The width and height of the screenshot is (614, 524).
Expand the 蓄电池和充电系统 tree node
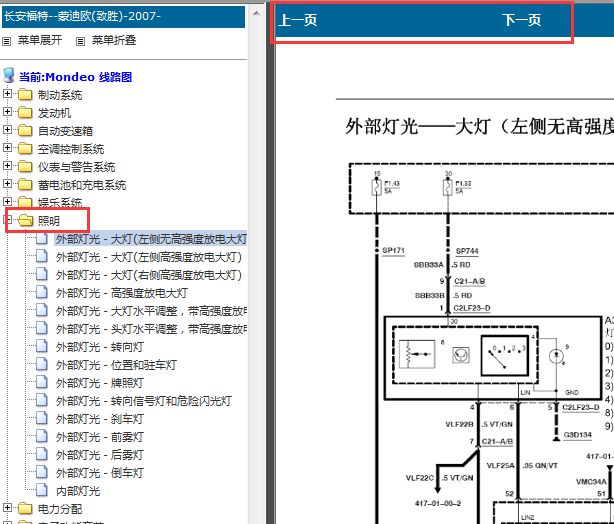point(7,184)
